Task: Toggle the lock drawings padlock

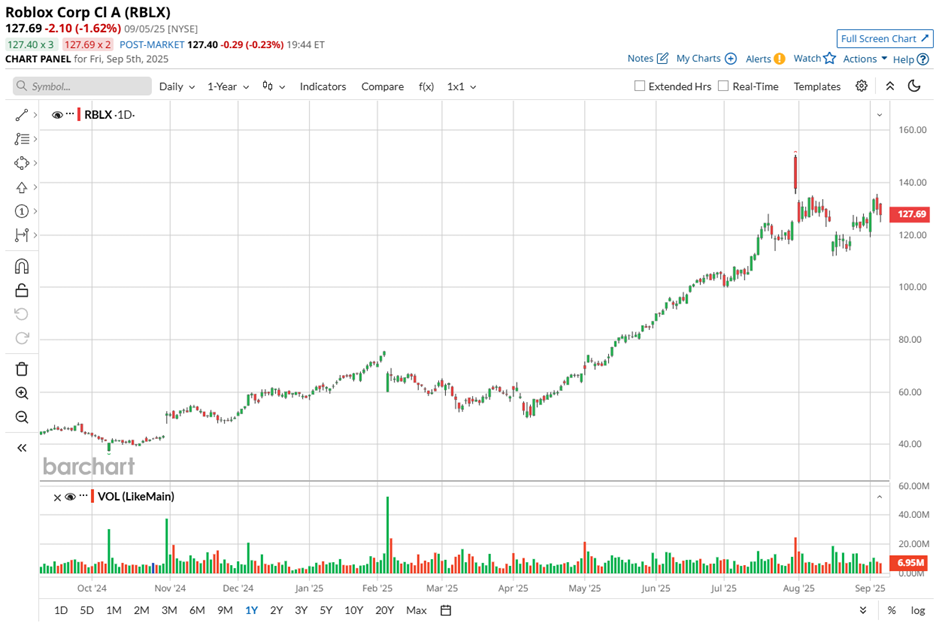Action: [21, 290]
